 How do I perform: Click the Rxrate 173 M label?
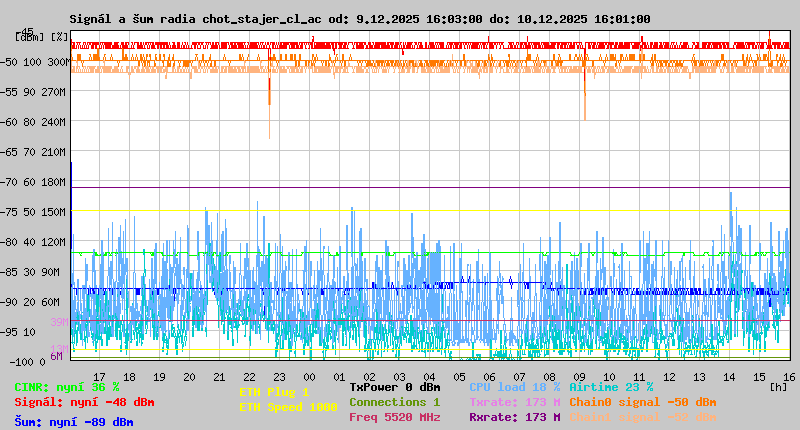tap(514, 417)
